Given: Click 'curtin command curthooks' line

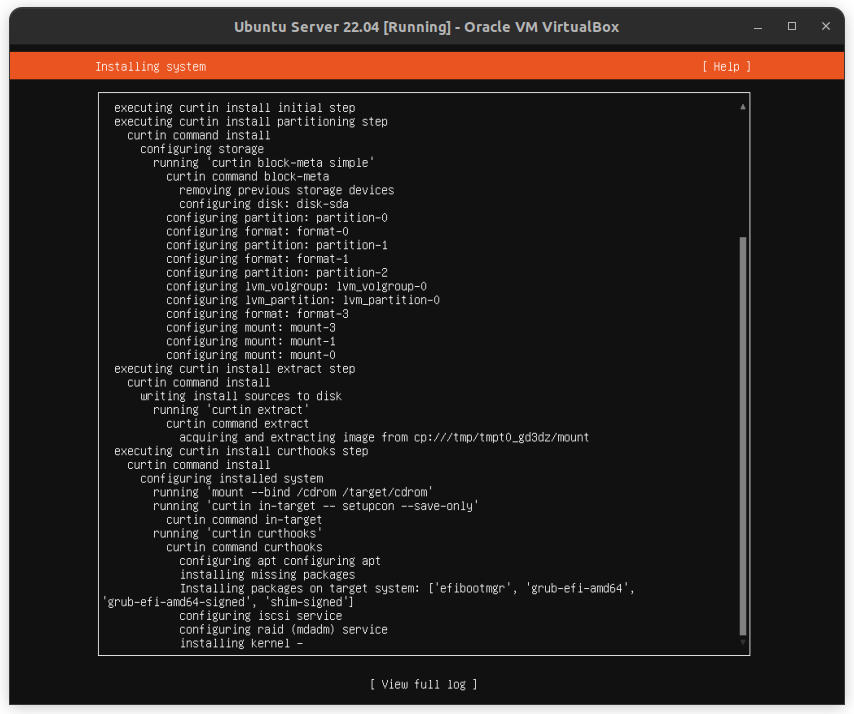Looking at the screenshot, I should point(244,547).
